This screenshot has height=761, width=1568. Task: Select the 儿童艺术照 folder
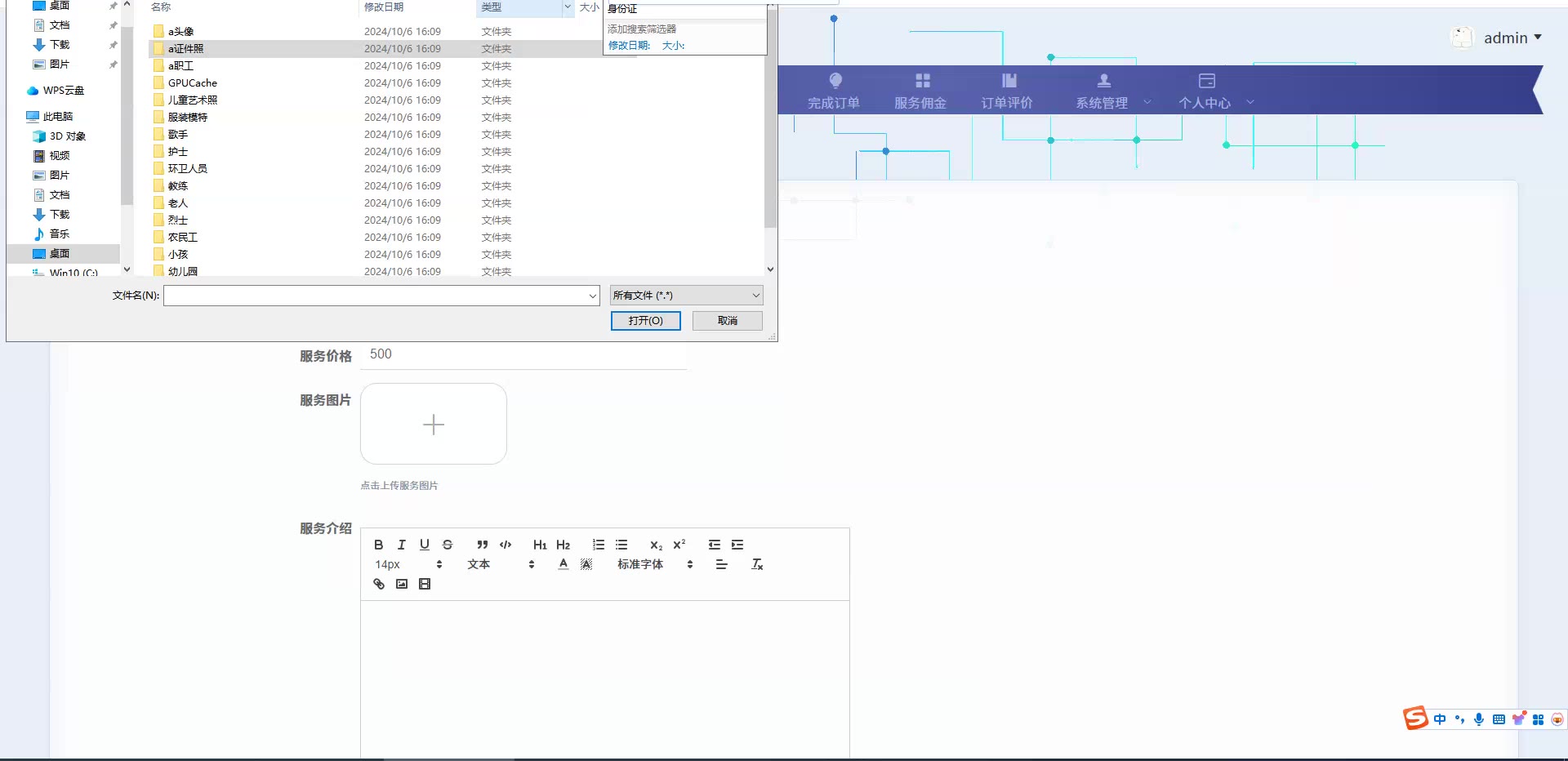point(192,100)
